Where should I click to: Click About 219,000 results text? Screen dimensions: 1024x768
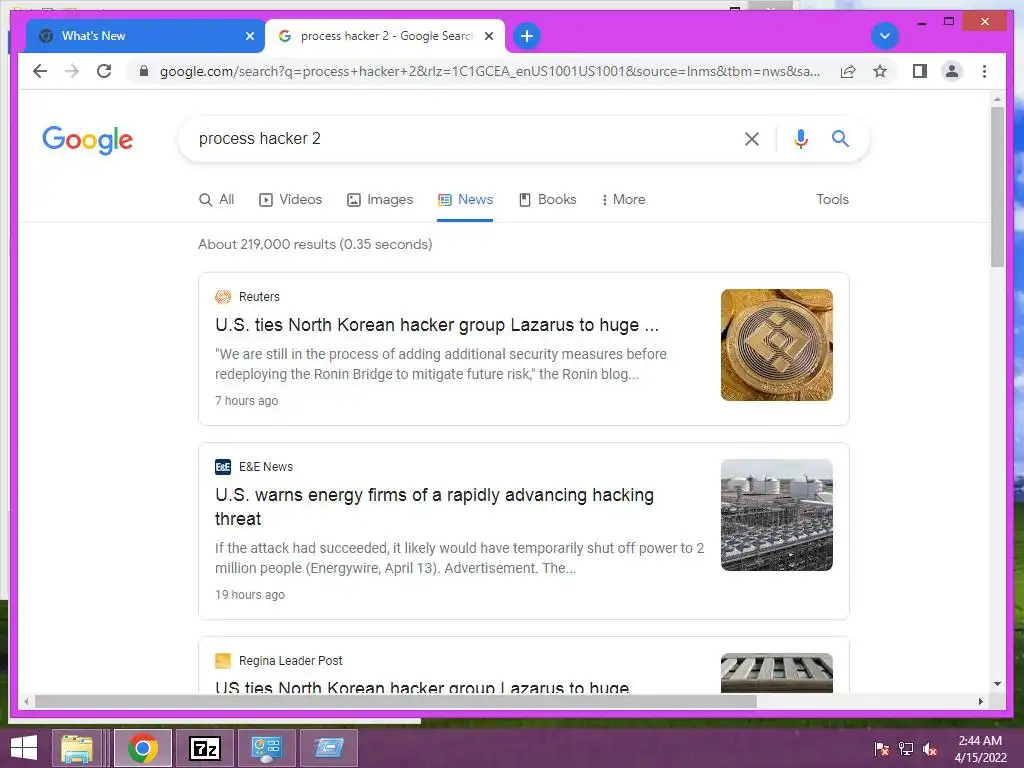click(x=315, y=244)
